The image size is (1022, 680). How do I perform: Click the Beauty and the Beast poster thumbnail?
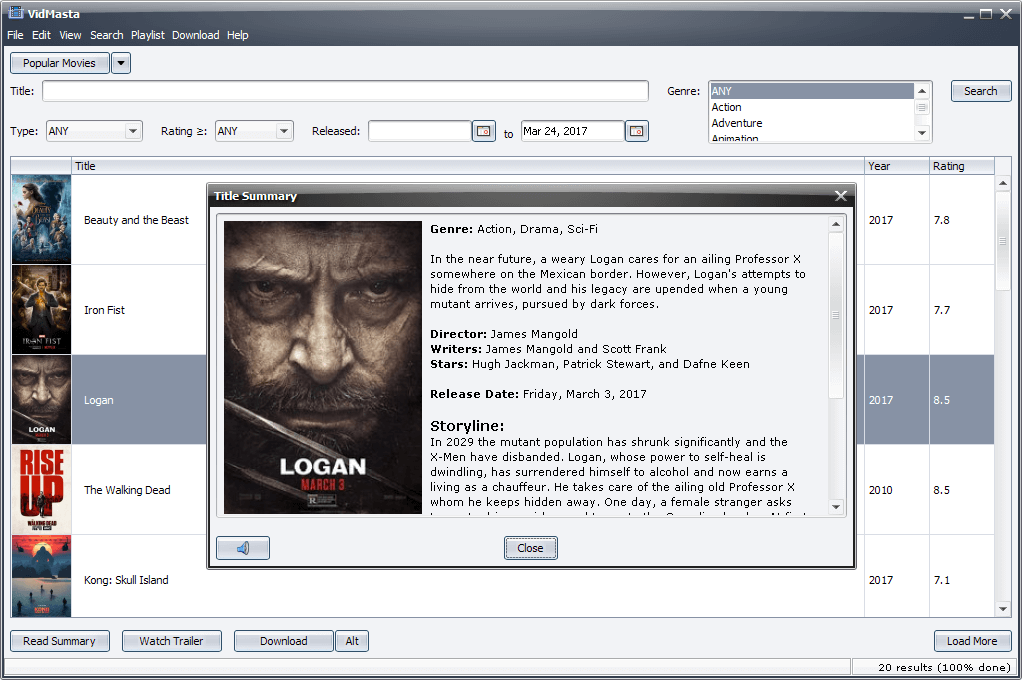click(41, 219)
